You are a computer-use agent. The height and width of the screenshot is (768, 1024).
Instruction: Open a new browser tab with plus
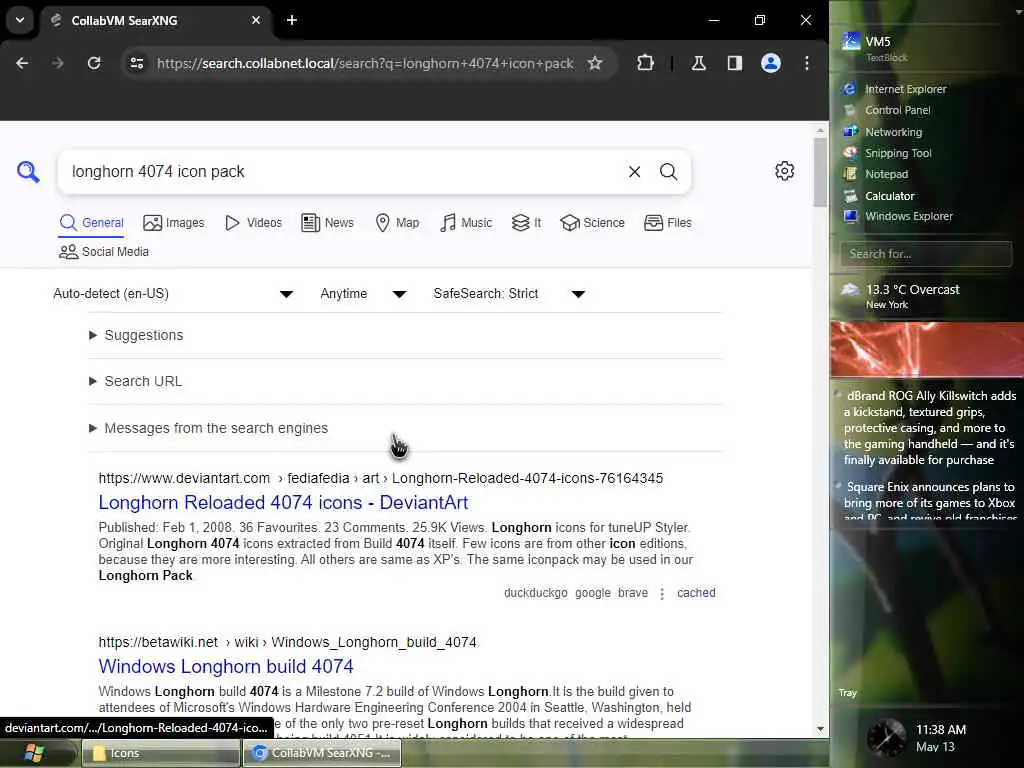coord(292,20)
